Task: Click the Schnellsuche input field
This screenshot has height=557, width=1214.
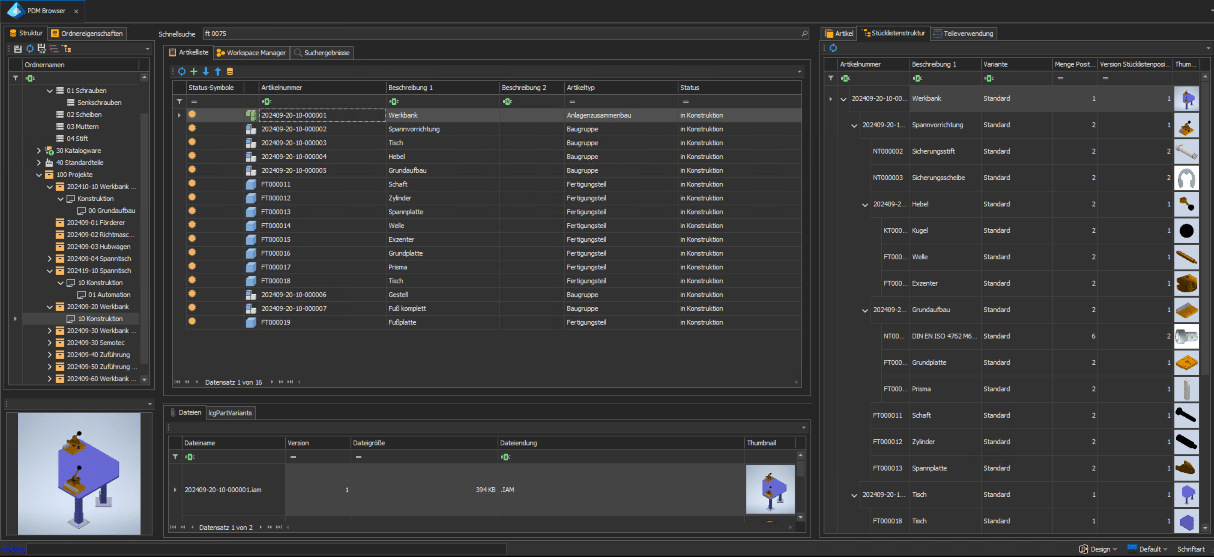Action: [x=500, y=34]
